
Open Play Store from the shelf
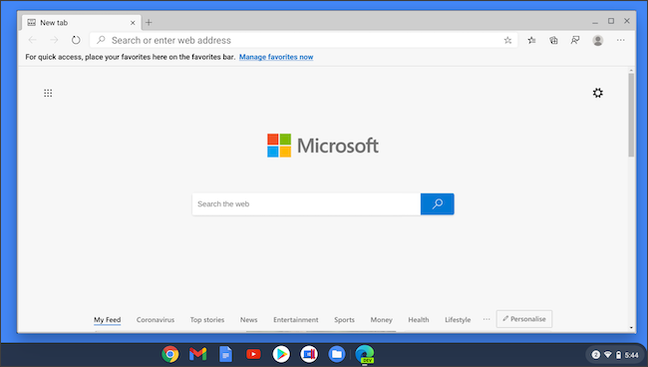[281, 354]
